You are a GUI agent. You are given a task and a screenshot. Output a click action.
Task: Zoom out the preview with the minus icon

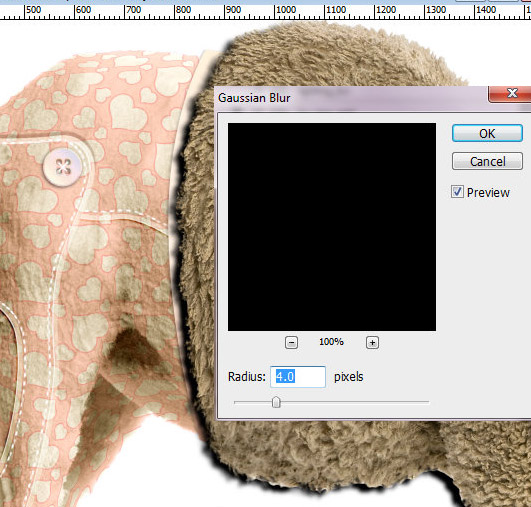pyautogui.click(x=291, y=342)
